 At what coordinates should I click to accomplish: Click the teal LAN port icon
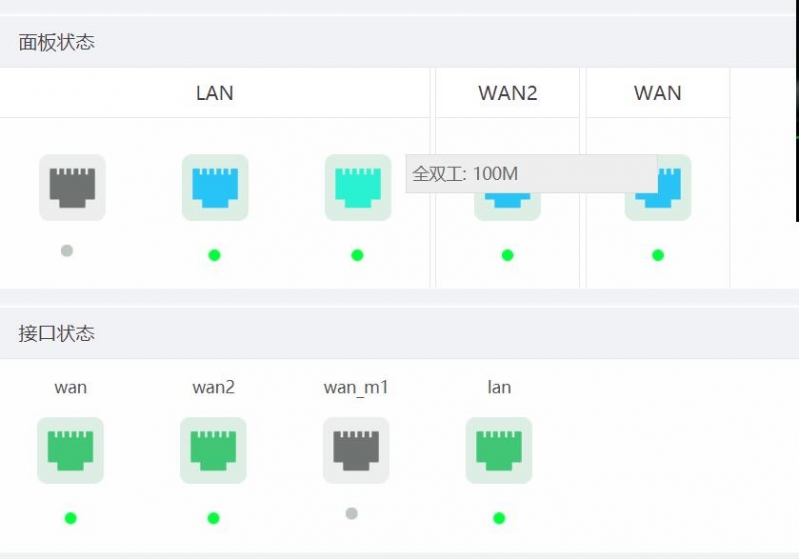click(358, 188)
